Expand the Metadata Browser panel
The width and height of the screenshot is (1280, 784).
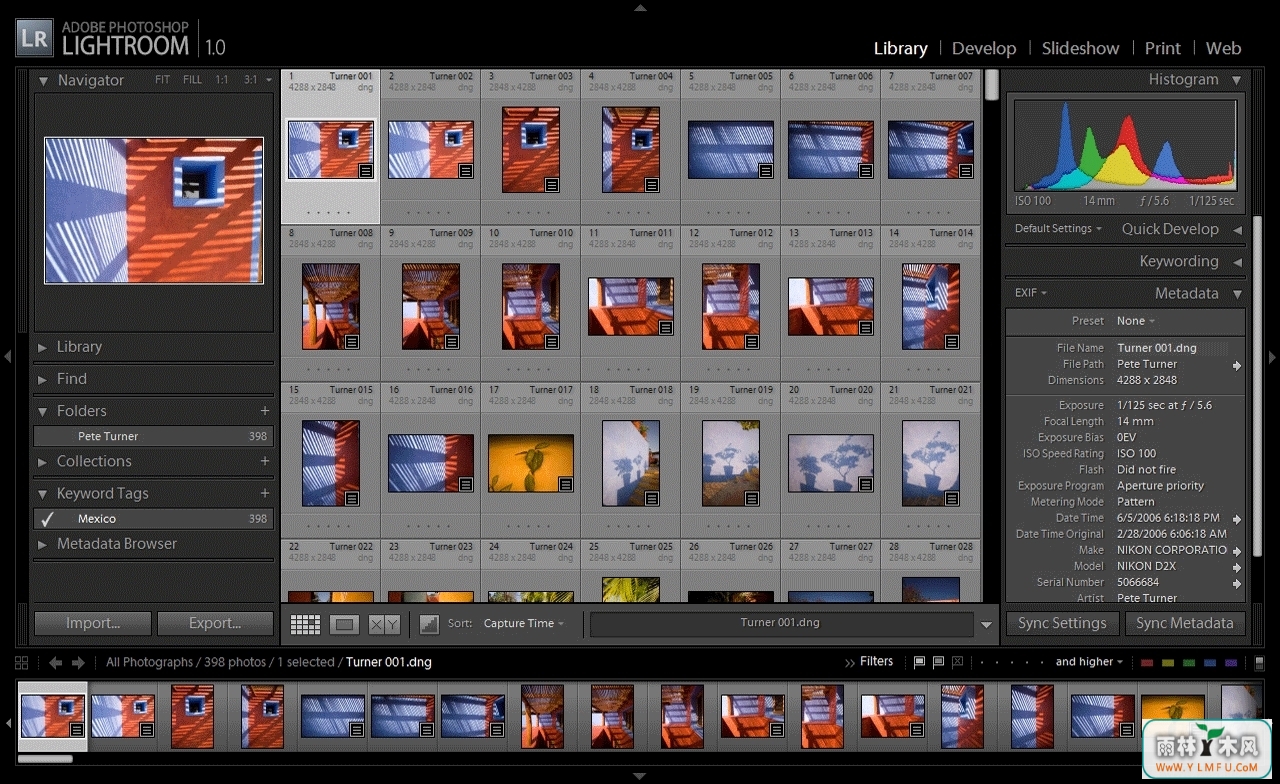pos(43,544)
